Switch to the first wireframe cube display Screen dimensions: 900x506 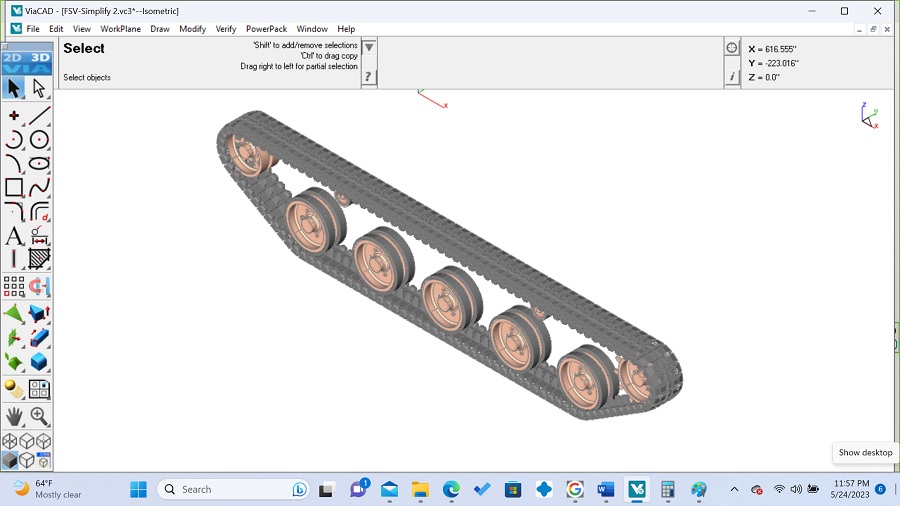click(10, 441)
